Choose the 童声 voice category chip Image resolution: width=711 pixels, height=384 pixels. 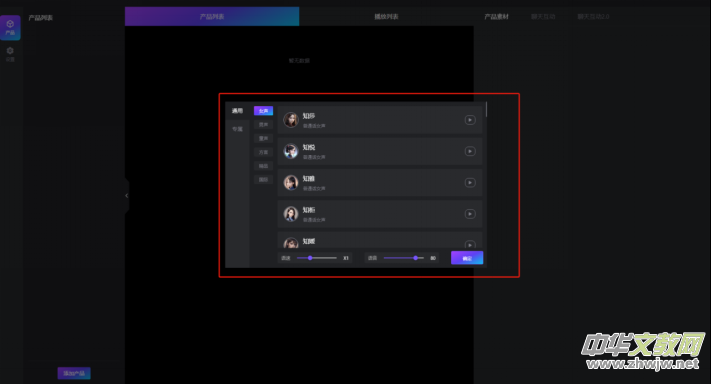pos(263,138)
